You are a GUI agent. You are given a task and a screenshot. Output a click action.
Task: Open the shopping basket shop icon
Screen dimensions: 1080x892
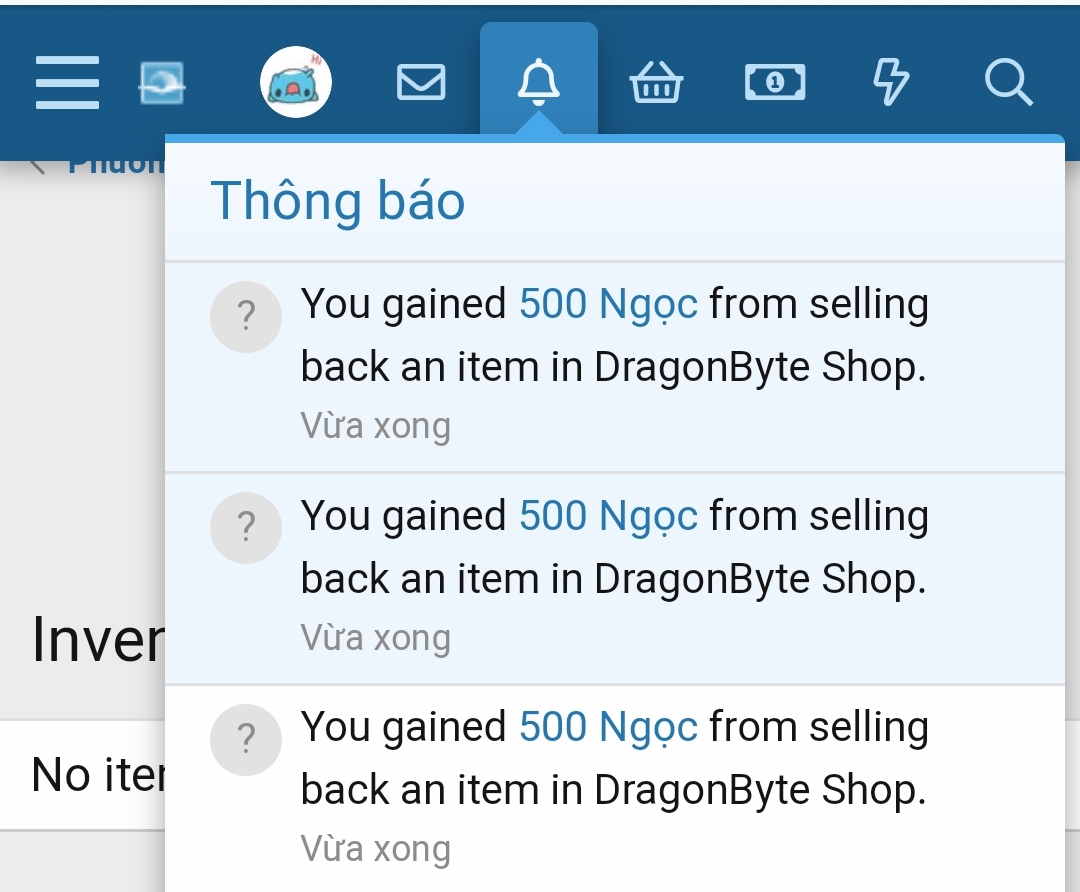click(x=656, y=83)
